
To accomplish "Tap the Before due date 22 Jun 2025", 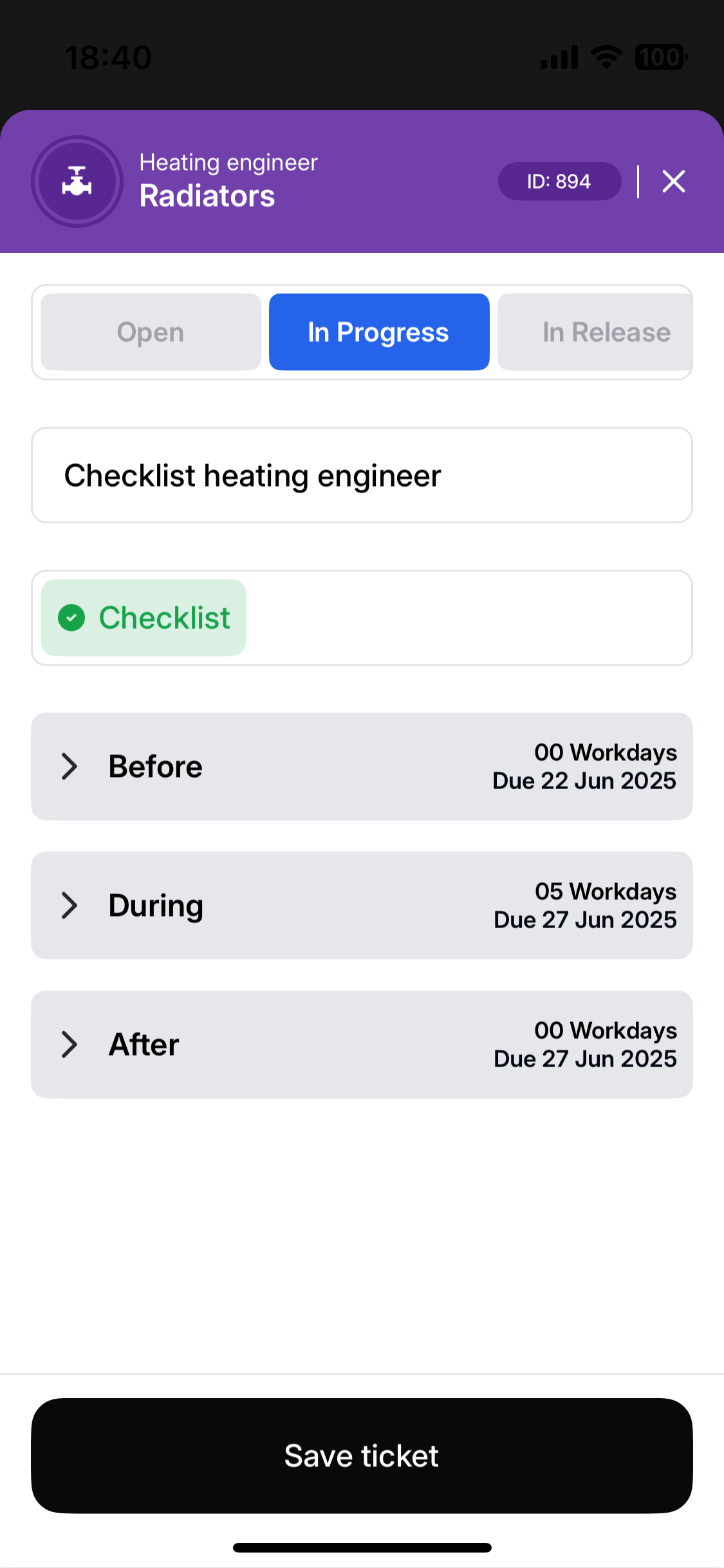I will click(584, 781).
